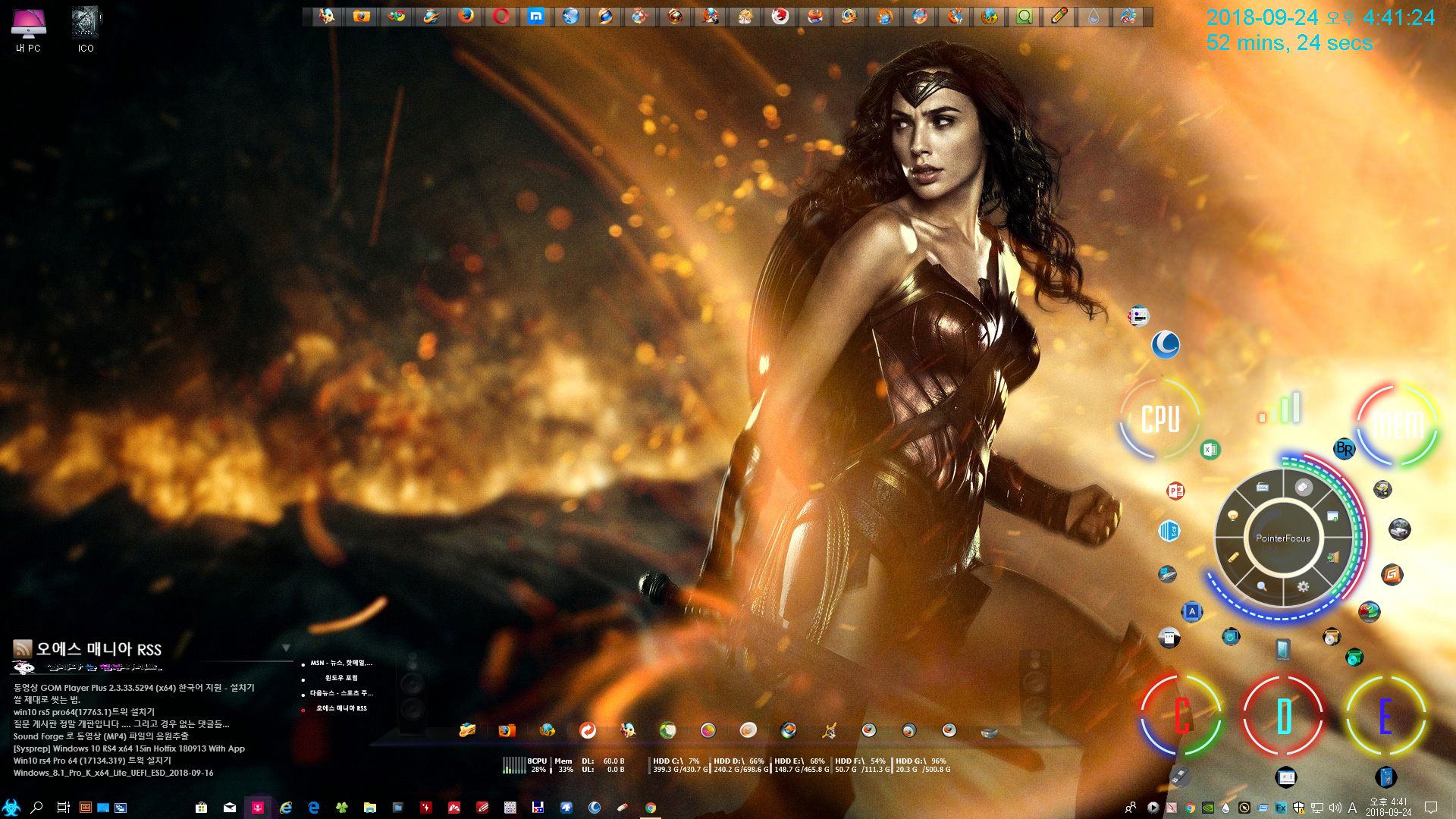
Task: Select MSN - 뉴스 feed entry
Action: coord(341,663)
